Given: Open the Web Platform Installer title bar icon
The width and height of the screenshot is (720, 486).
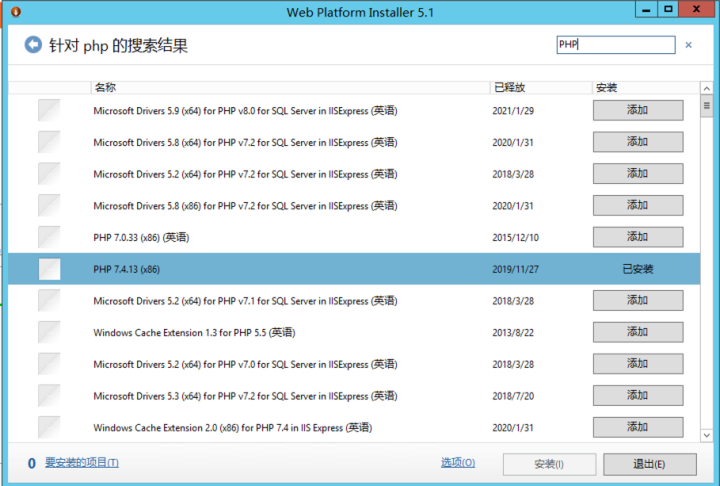Looking at the screenshot, I should (16, 11).
